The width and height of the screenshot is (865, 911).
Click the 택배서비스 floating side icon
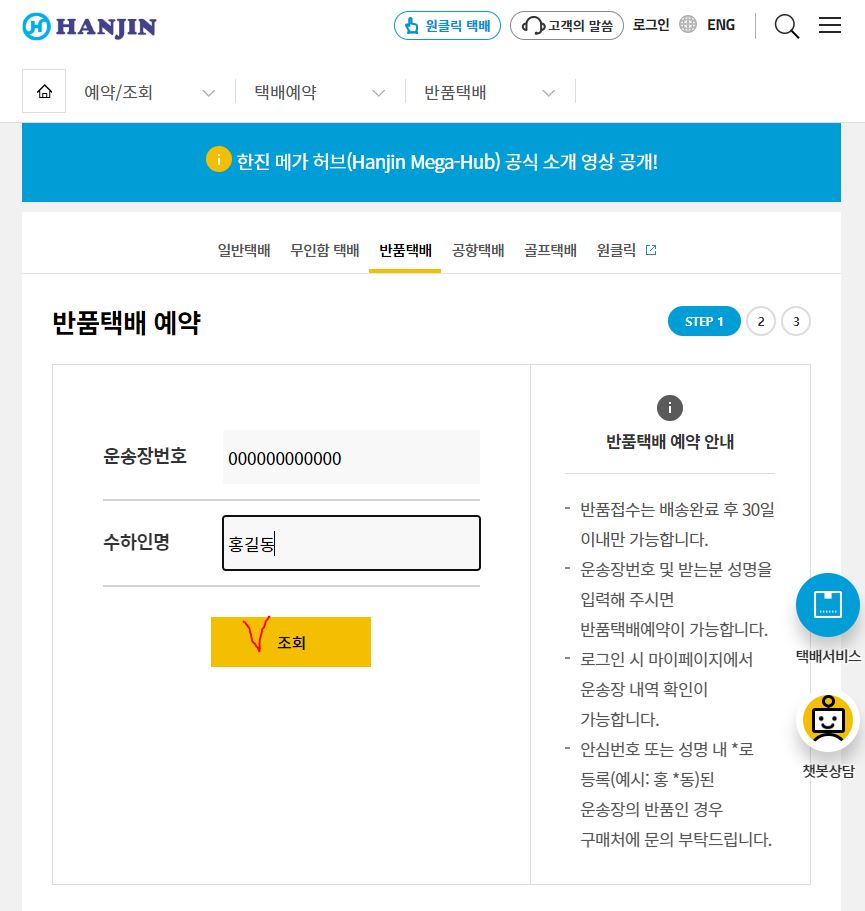click(x=828, y=604)
